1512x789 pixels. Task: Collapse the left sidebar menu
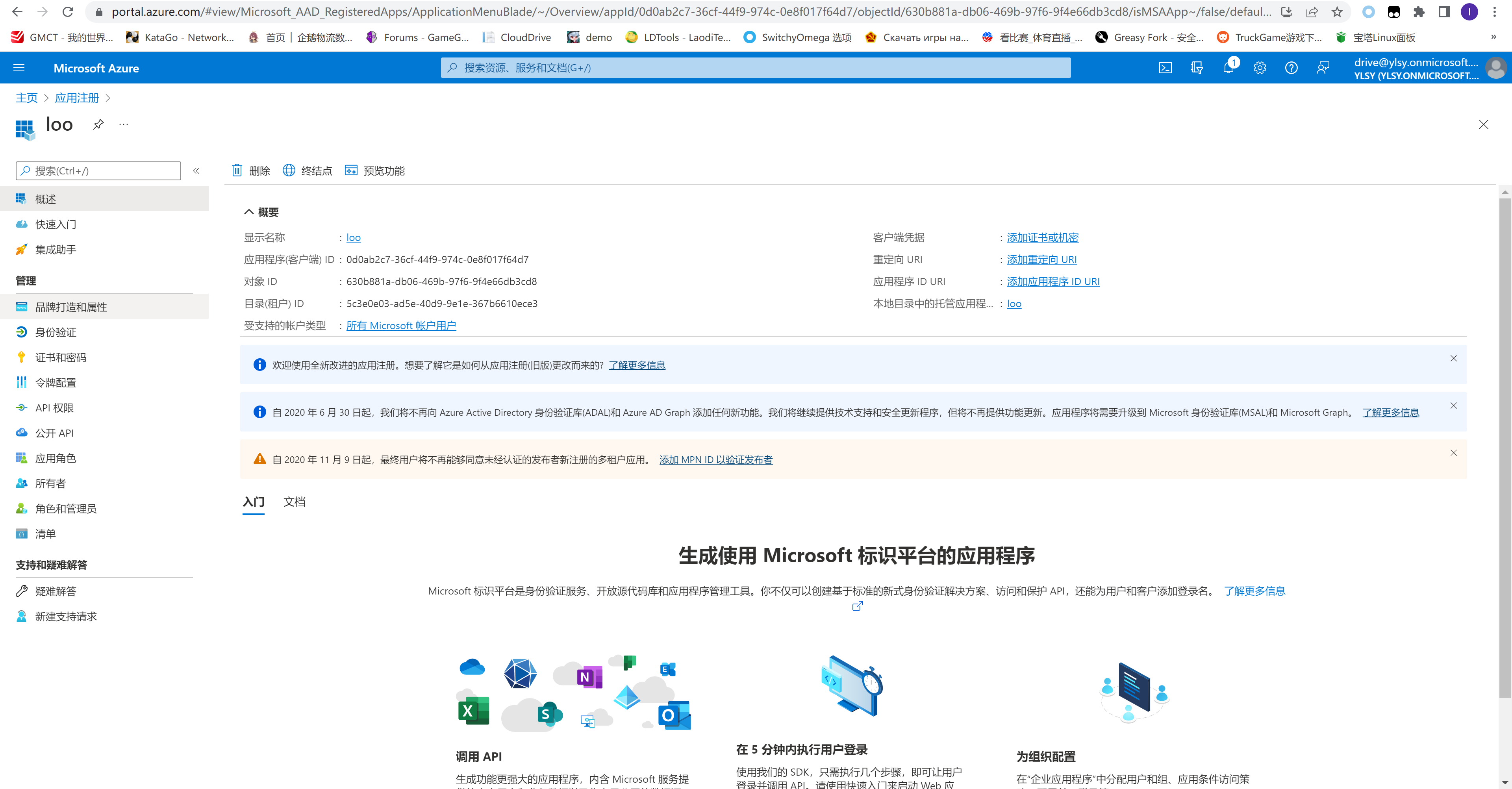196,171
